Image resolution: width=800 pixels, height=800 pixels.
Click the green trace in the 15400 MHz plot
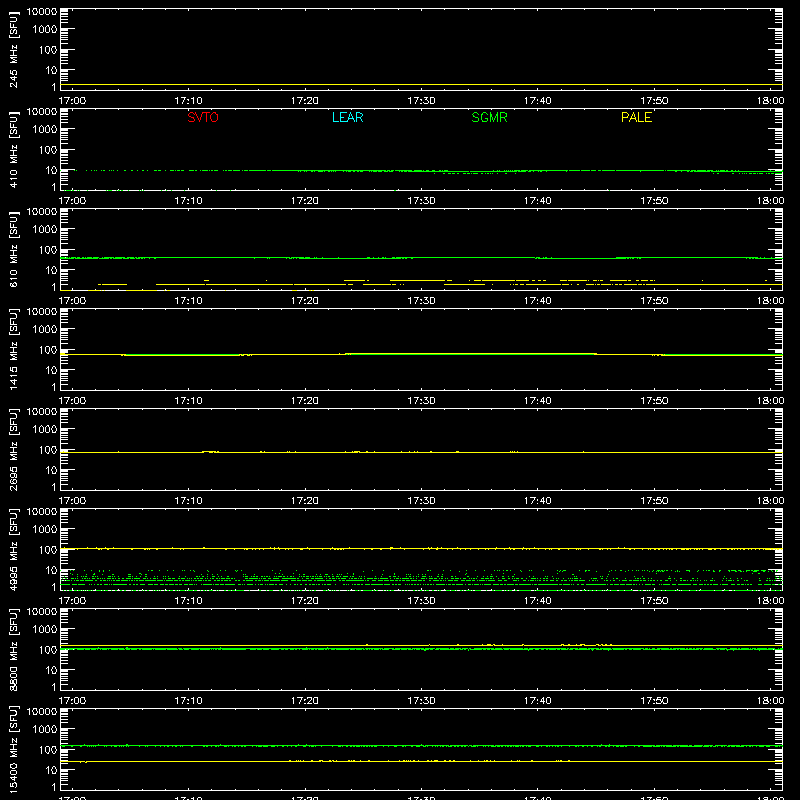pos(421,746)
